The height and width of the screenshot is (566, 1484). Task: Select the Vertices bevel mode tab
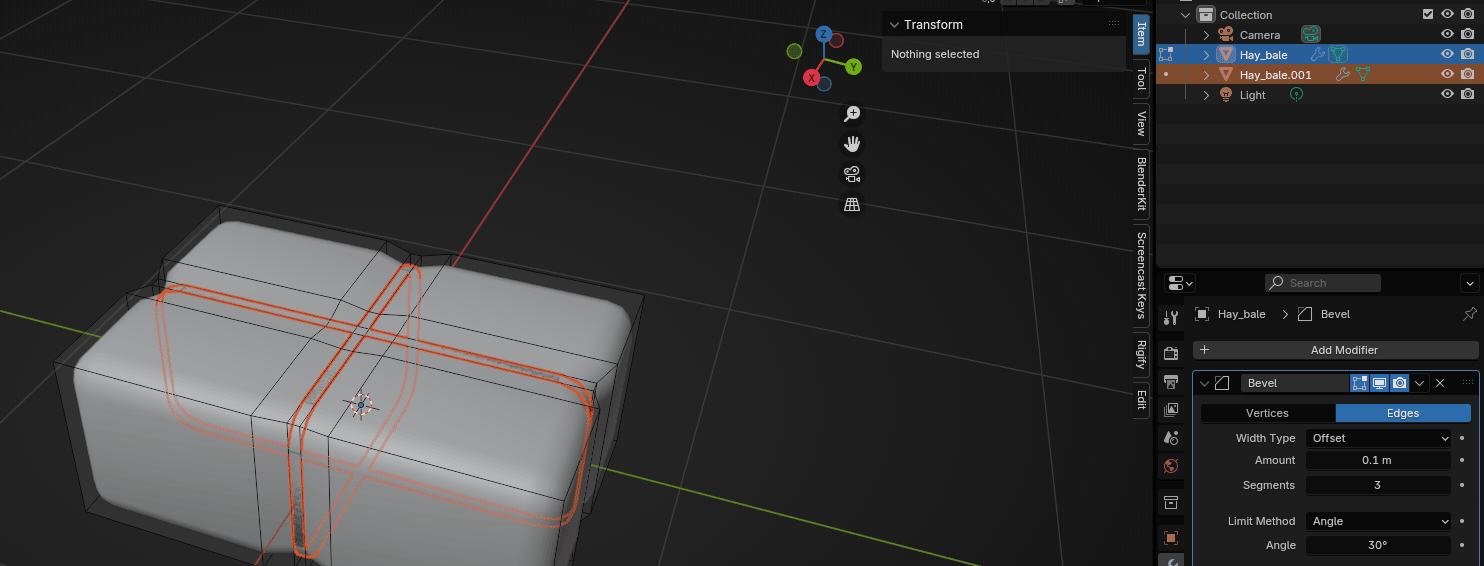[1267, 413]
